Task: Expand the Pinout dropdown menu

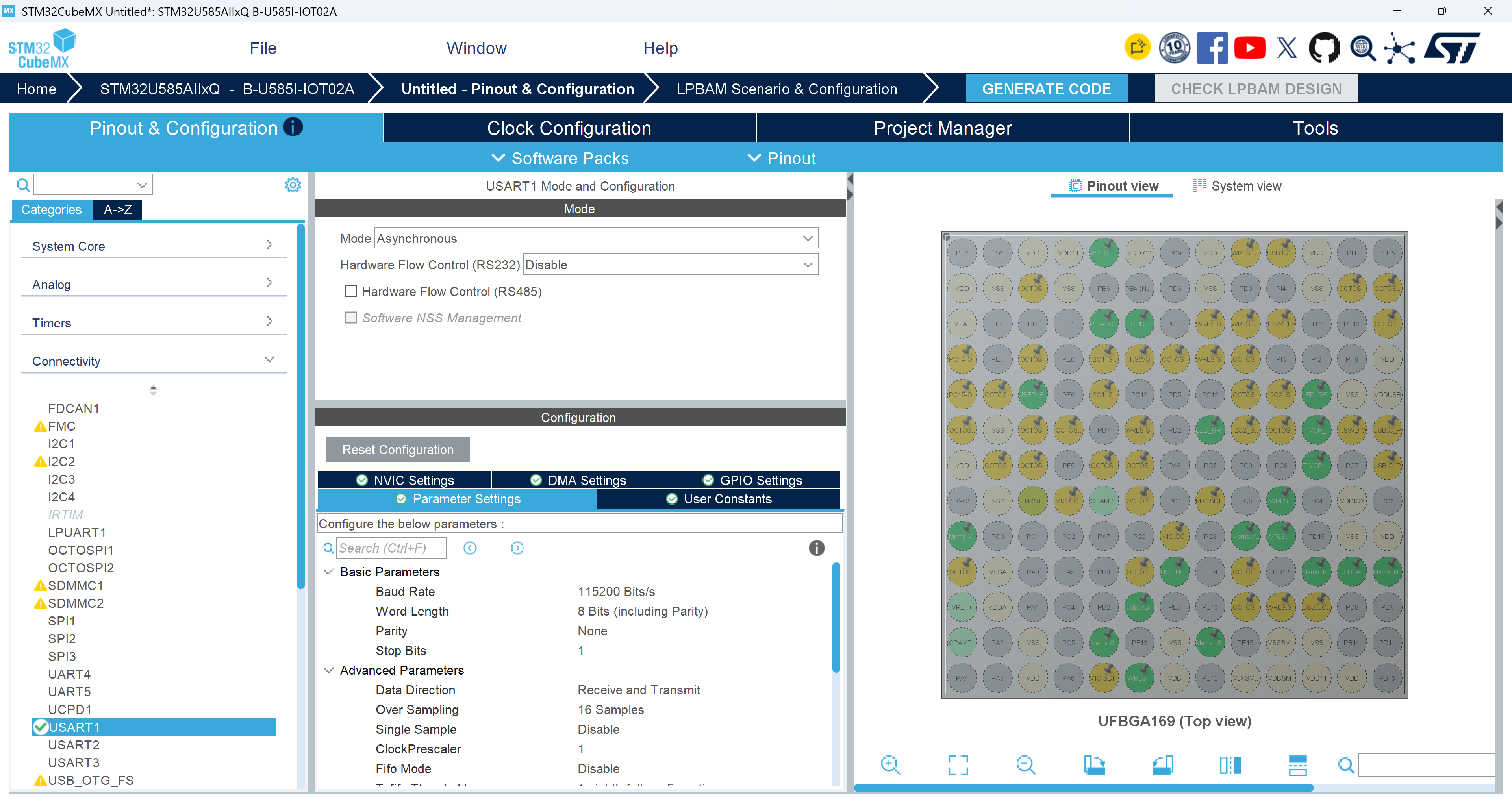Action: [x=781, y=159]
